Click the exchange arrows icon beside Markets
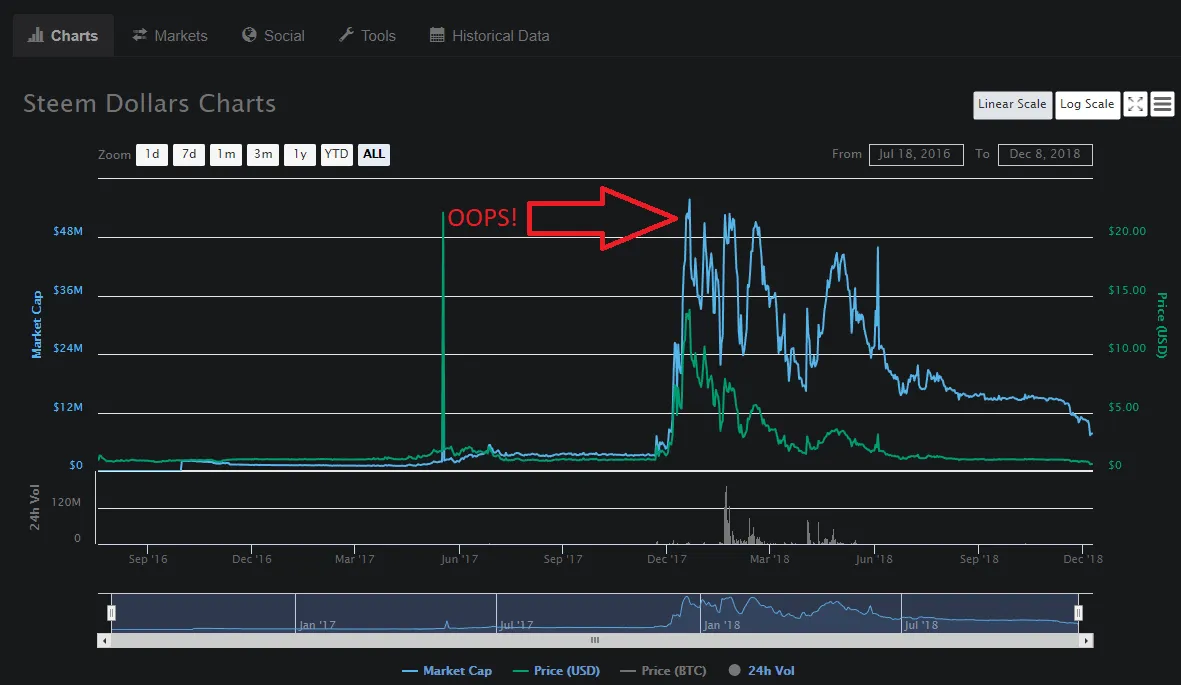 (139, 35)
